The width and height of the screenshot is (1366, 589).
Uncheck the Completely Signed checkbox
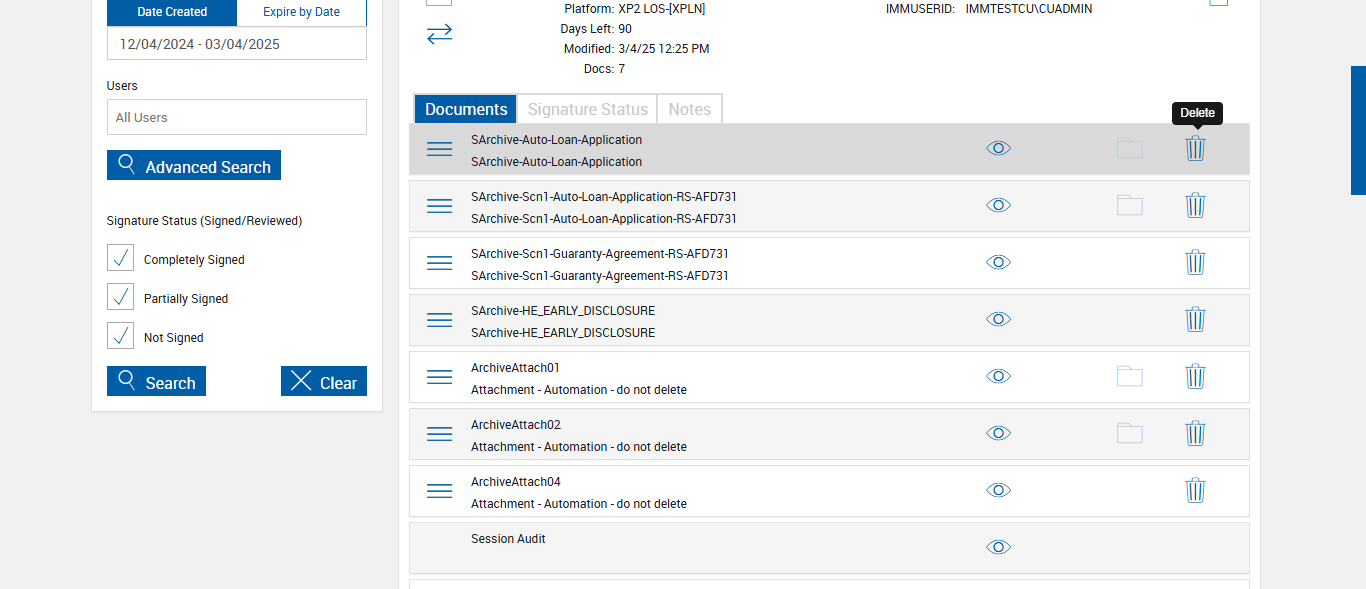click(x=121, y=258)
